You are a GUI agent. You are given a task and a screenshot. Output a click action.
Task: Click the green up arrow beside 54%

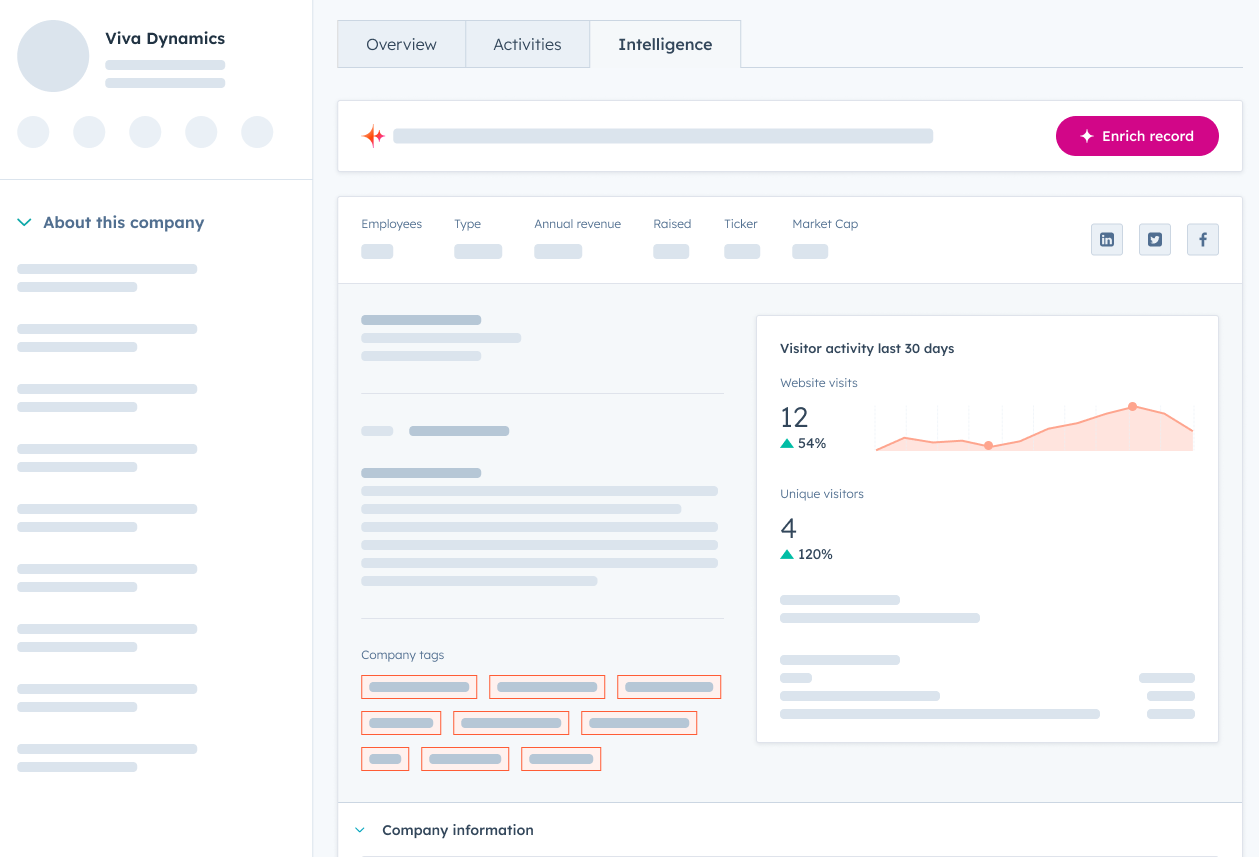click(x=787, y=443)
